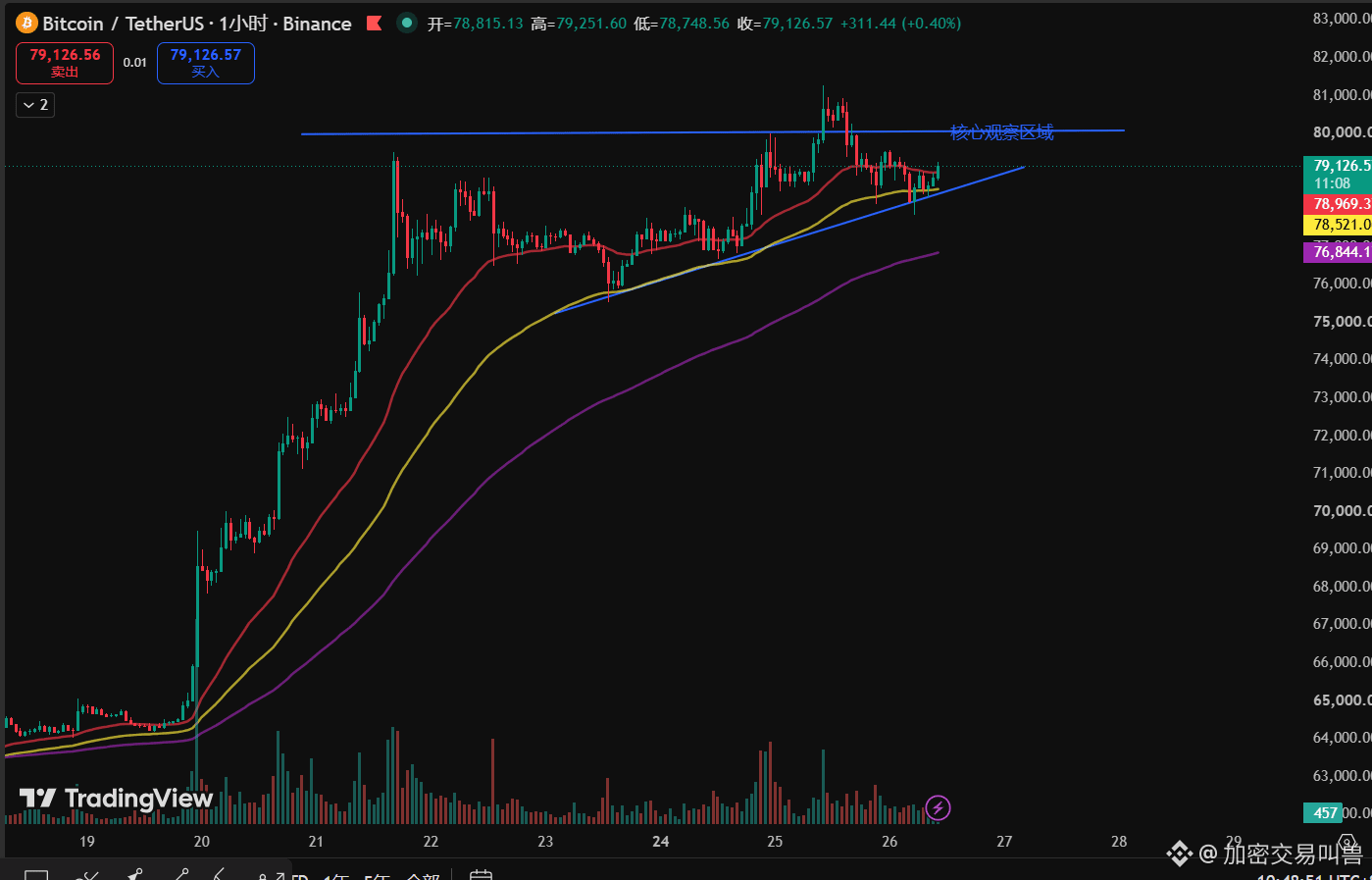Click the low price value 78,748.56

[x=694, y=24]
